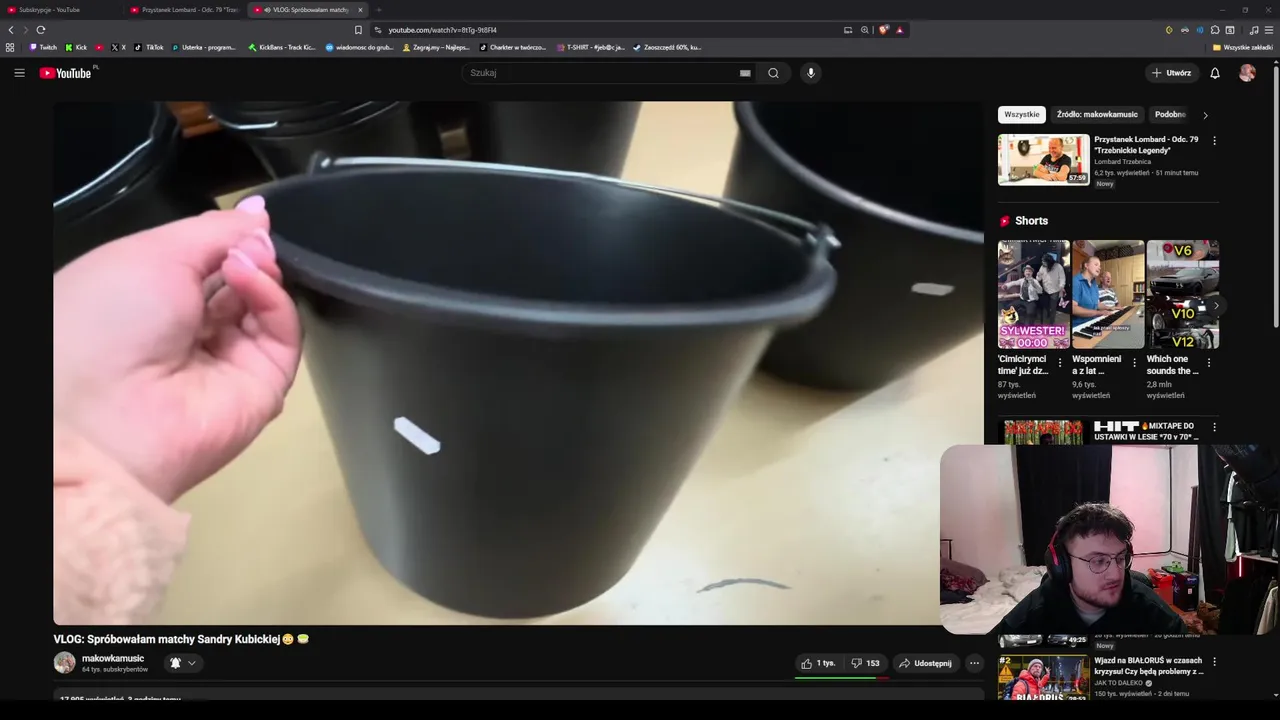Open the Kick bookmark
Viewport: 1280px width, 720px height.
click(x=76, y=47)
